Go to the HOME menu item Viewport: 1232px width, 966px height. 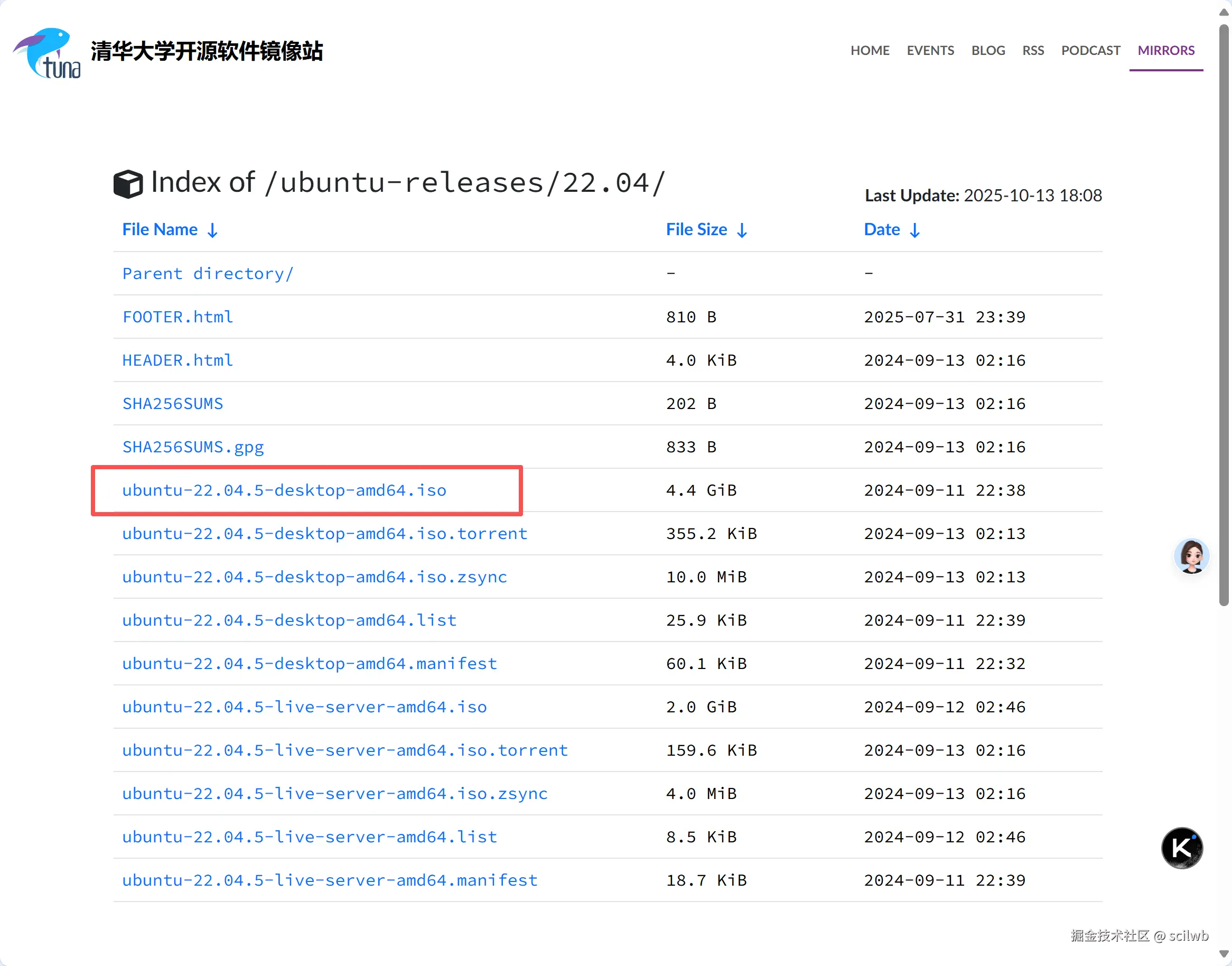point(870,50)
